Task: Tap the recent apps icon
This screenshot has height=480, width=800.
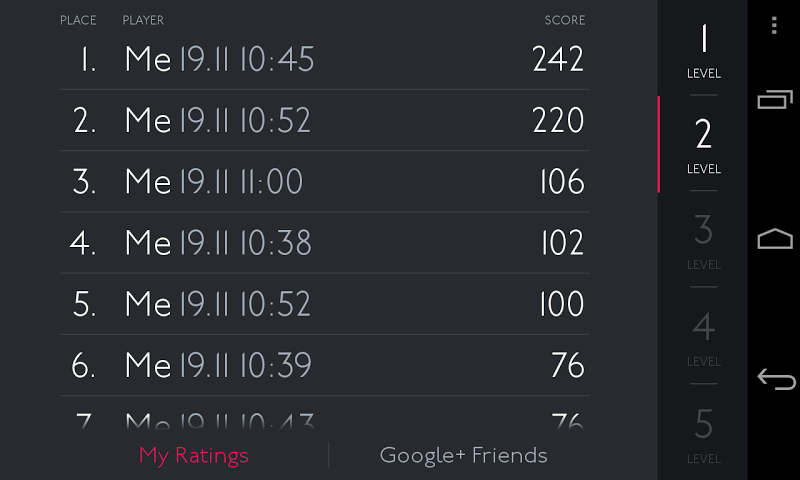Action: tap(774, 99)
